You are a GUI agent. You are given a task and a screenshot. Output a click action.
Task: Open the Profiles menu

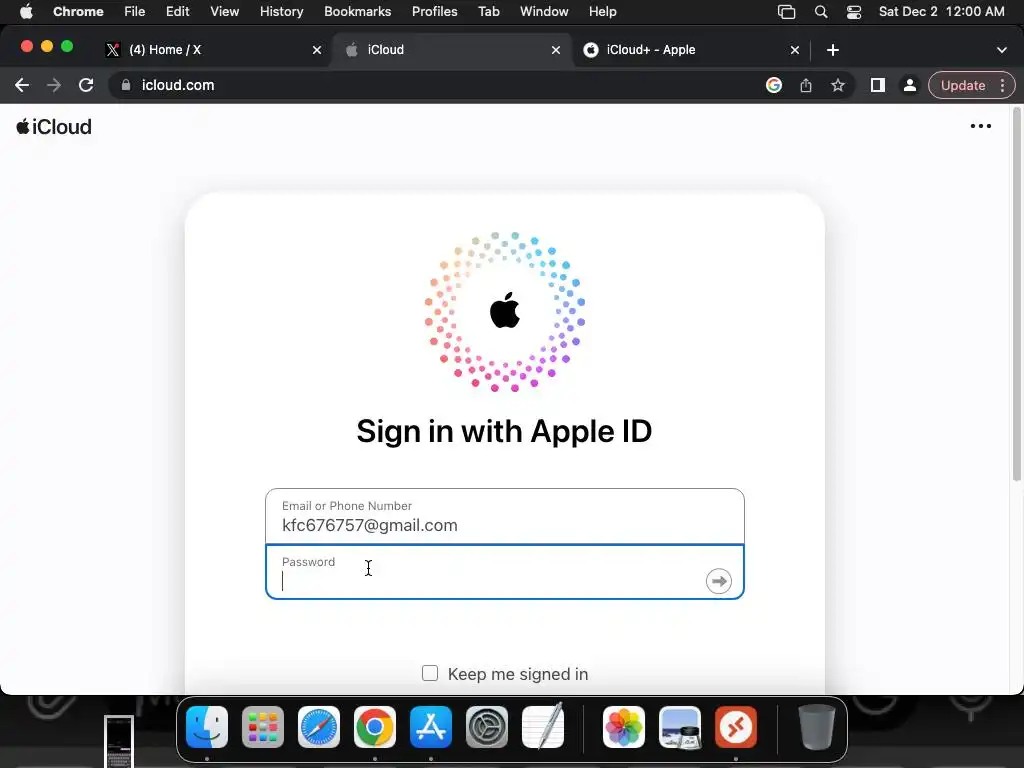pos(434,12)
